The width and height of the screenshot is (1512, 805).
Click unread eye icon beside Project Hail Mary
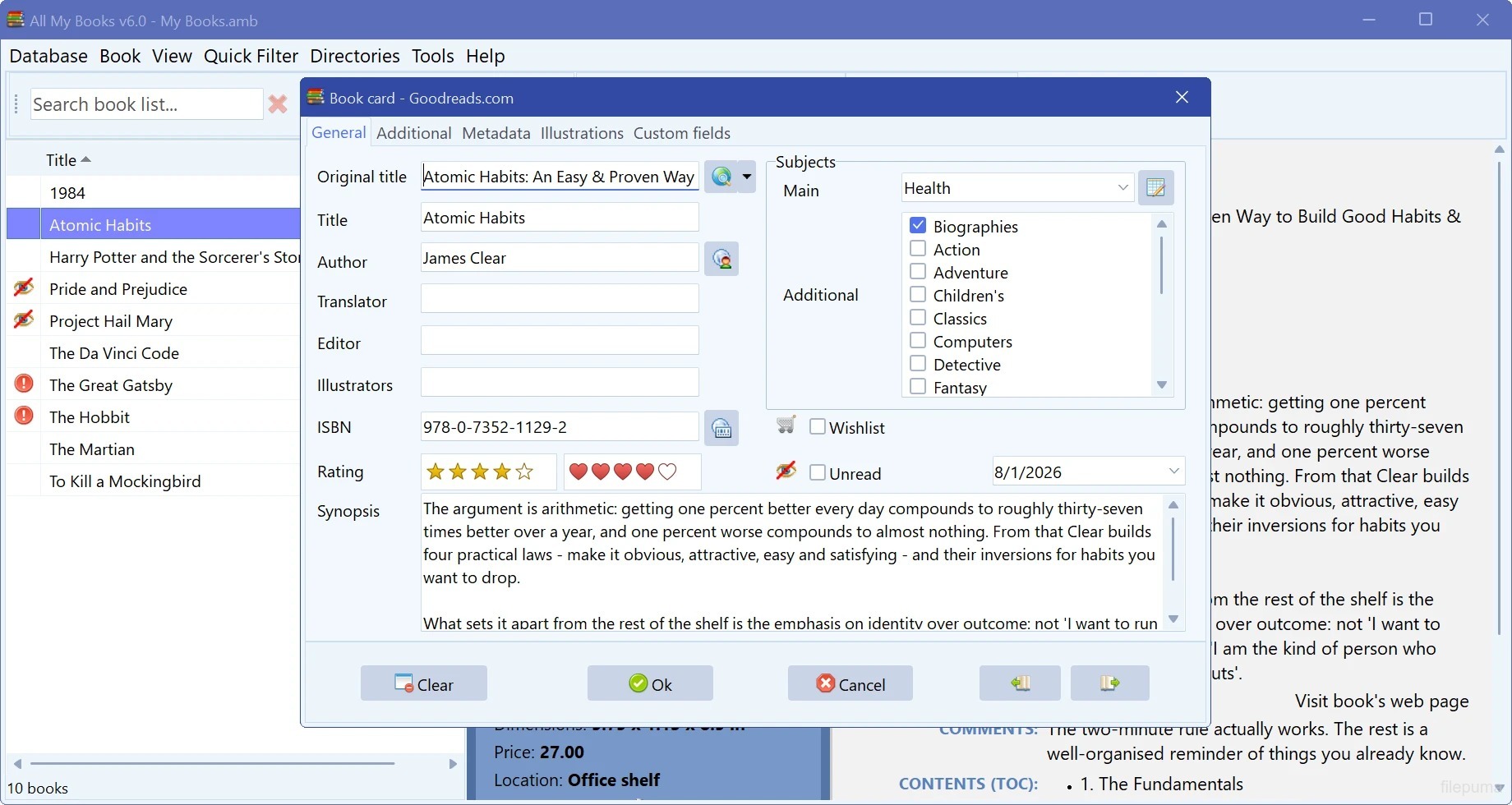click(24, 320)
